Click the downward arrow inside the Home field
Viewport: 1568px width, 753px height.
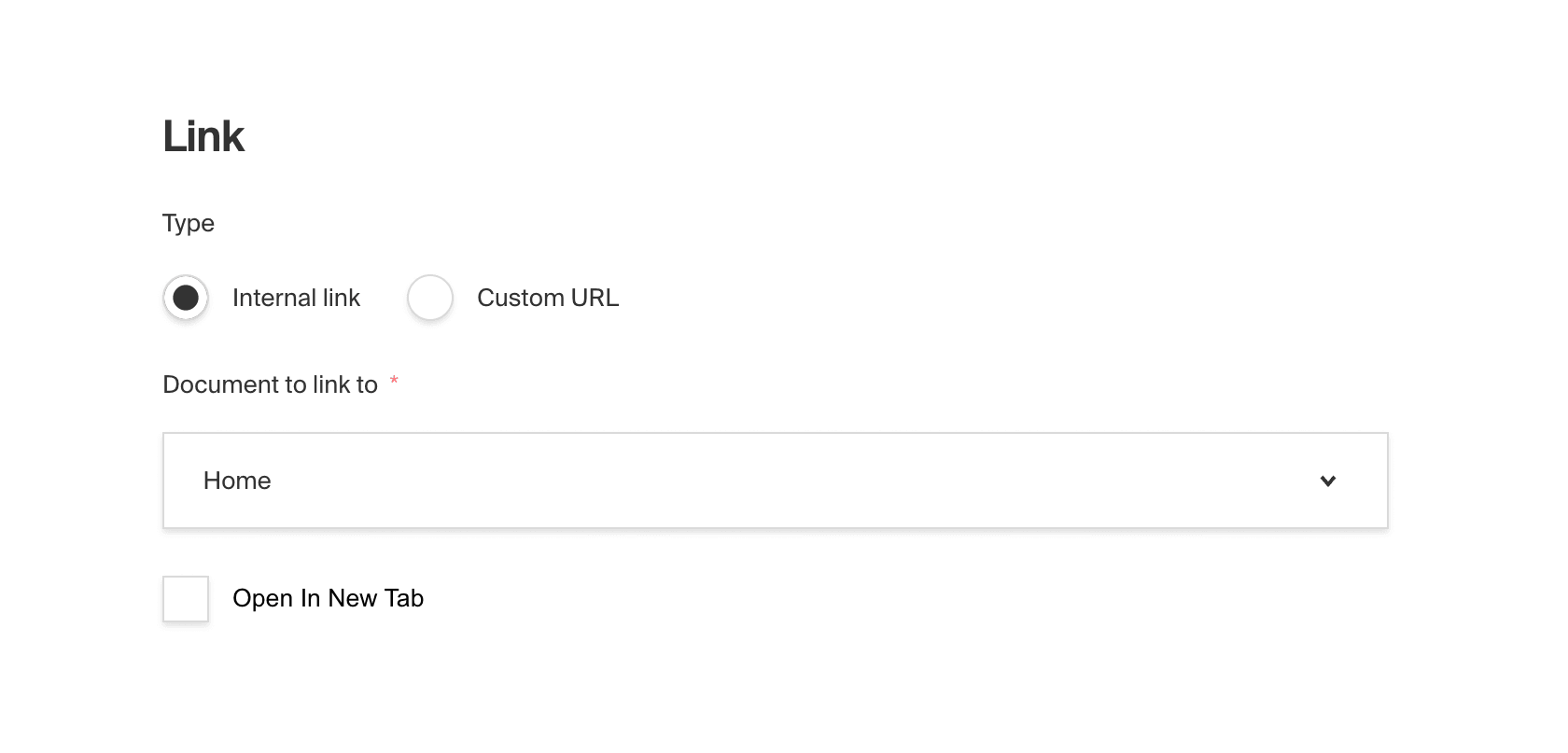coord(1328,481)
